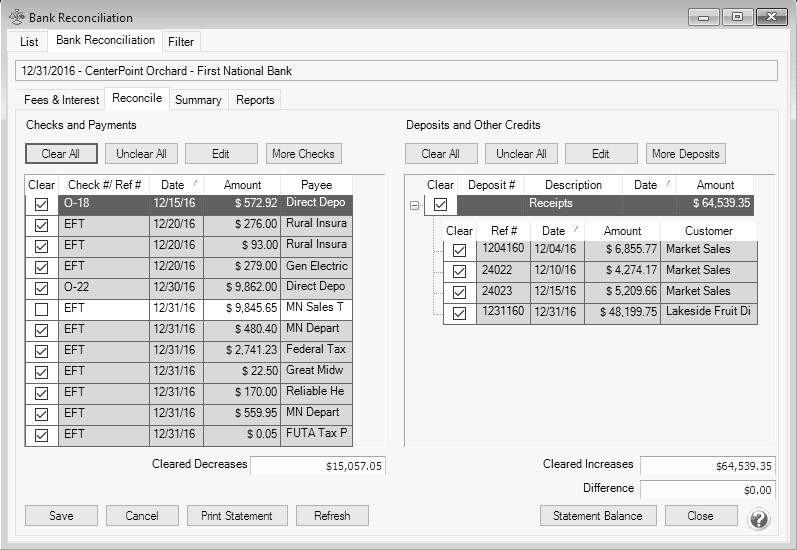Open the Summary tab
Viewport: 797px width, 550px height.
(x=198, y=100)
